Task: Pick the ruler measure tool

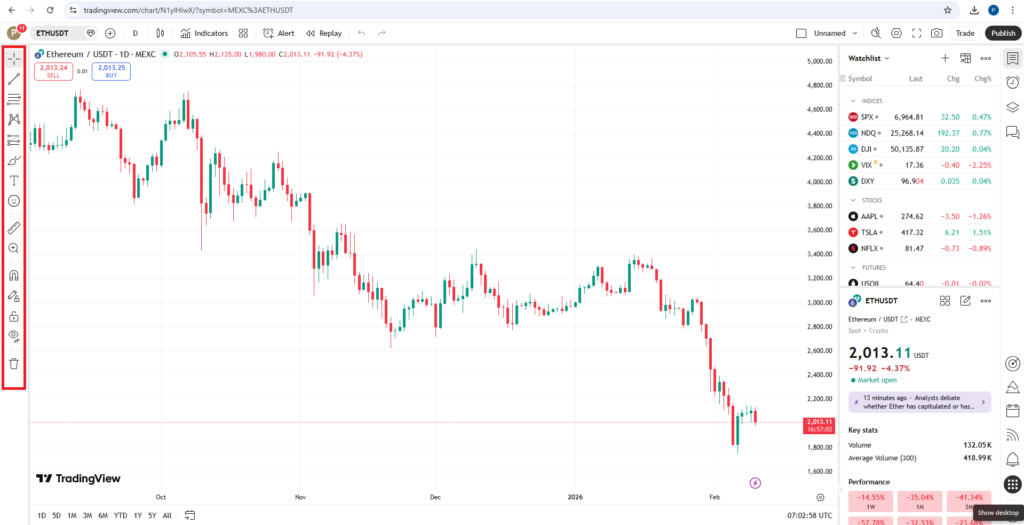Action: pyautogui.click(x=14, y=227)
